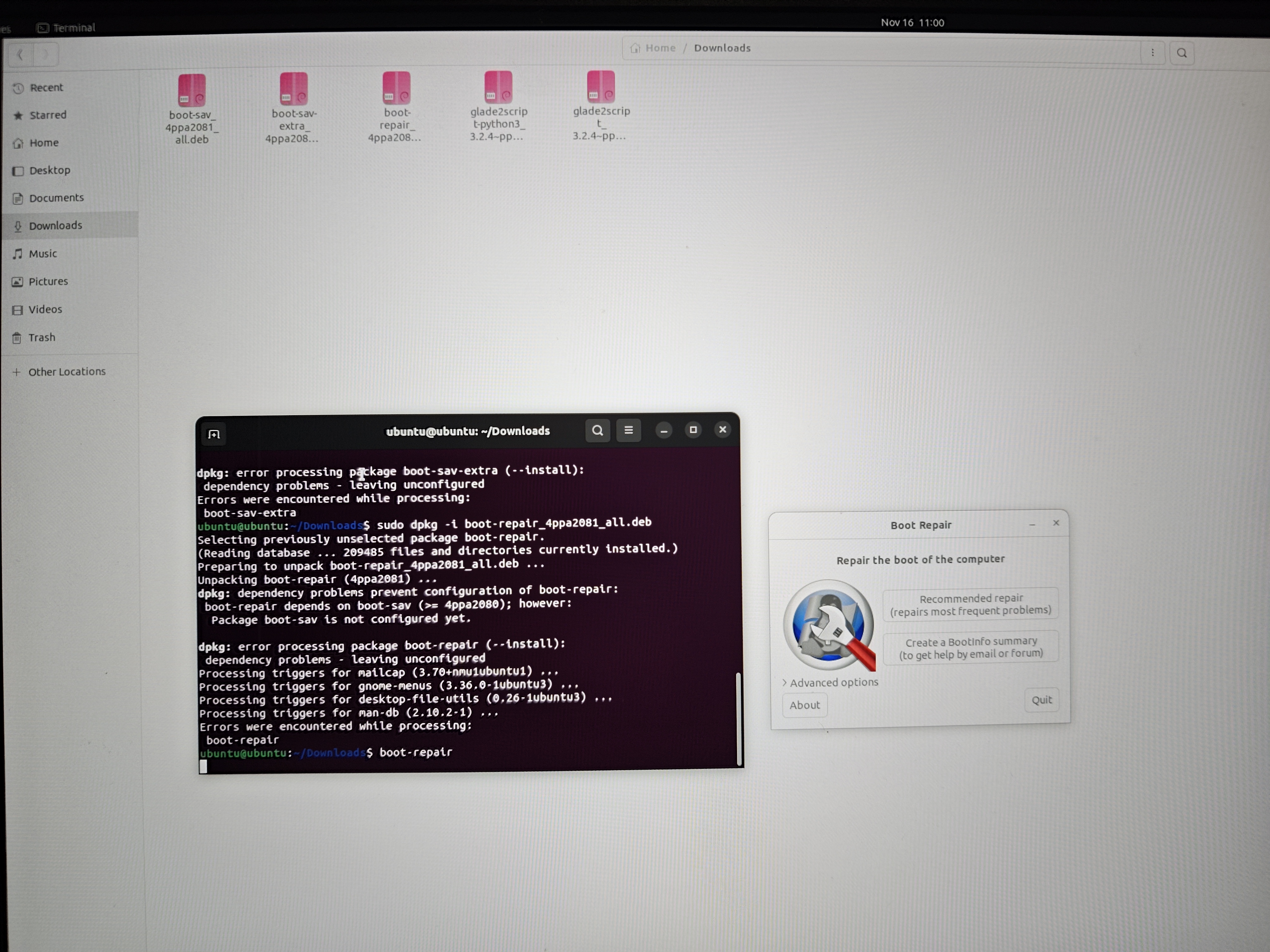
Task: Select the boot-sav-extra deb package icon
Action: tap(293, 90)
